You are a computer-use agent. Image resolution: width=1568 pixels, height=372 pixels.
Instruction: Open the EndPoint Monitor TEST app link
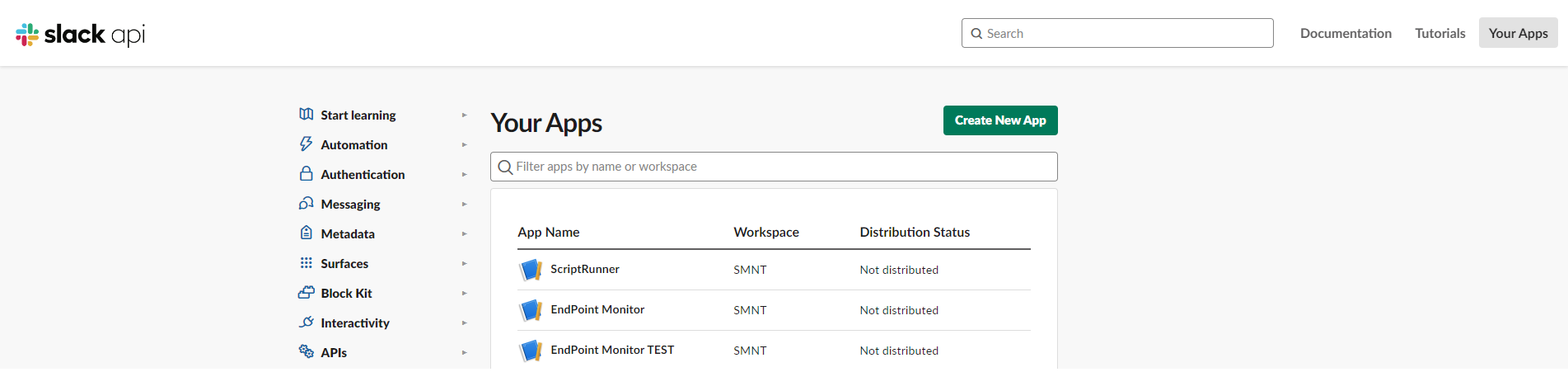(x=612, y=350)
